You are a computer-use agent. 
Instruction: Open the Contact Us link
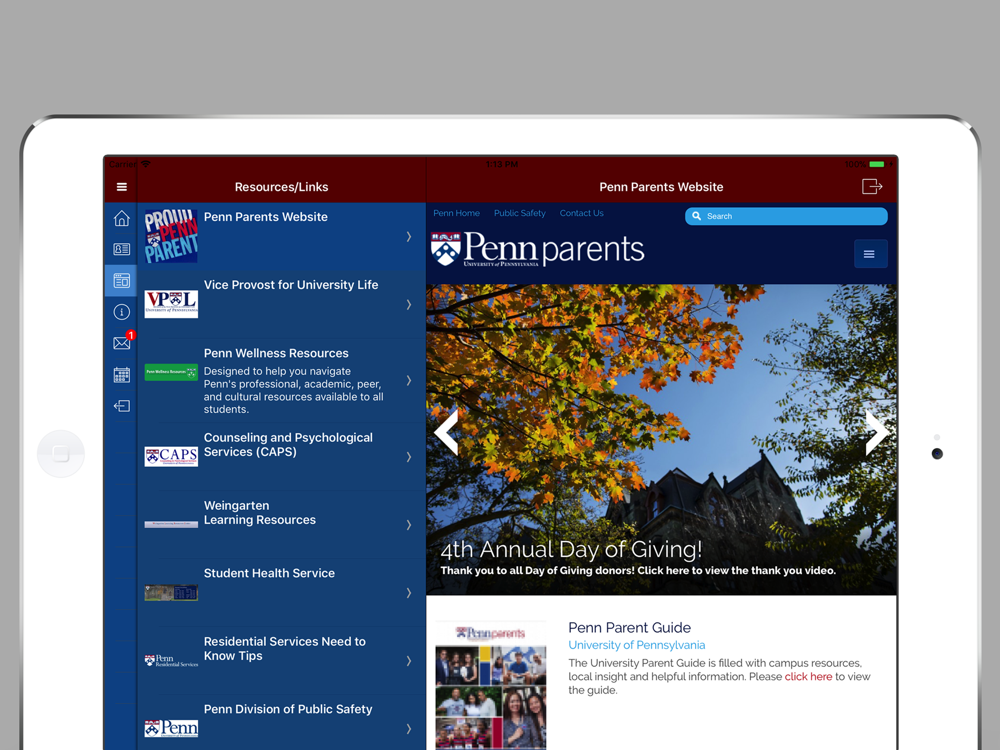(582, 213)
